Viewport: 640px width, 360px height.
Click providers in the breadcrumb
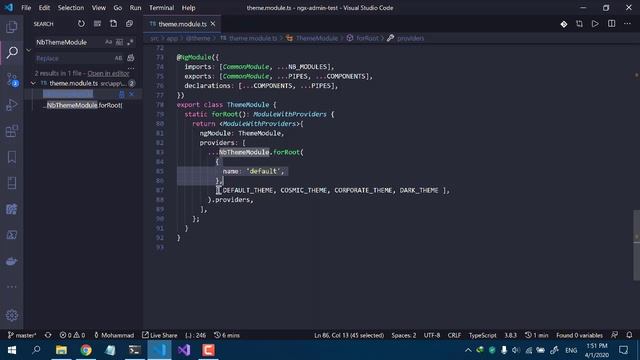tap(411, 38)
